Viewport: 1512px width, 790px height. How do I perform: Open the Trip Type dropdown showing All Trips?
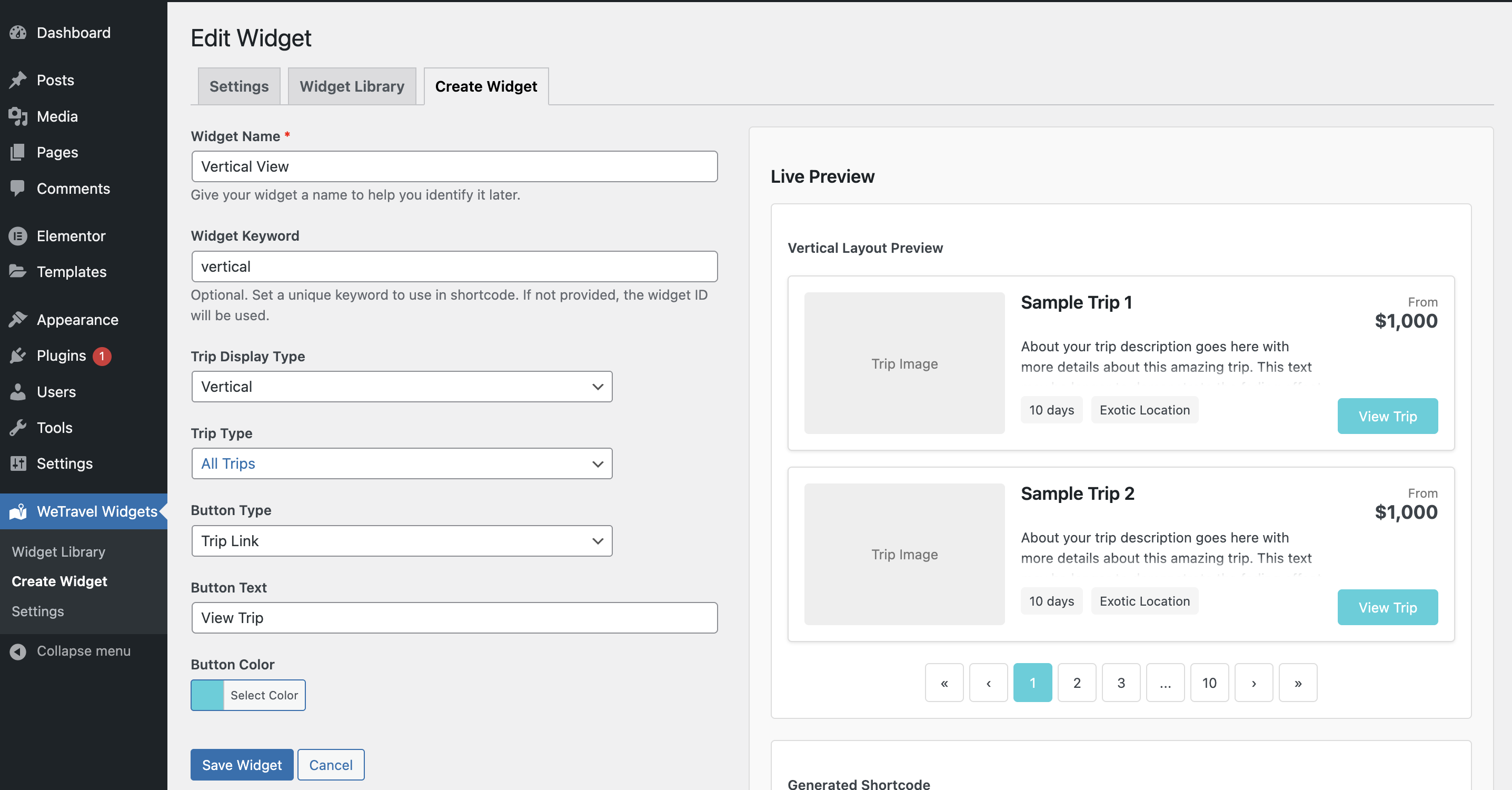pyautogui.click(x=402, y=463)
